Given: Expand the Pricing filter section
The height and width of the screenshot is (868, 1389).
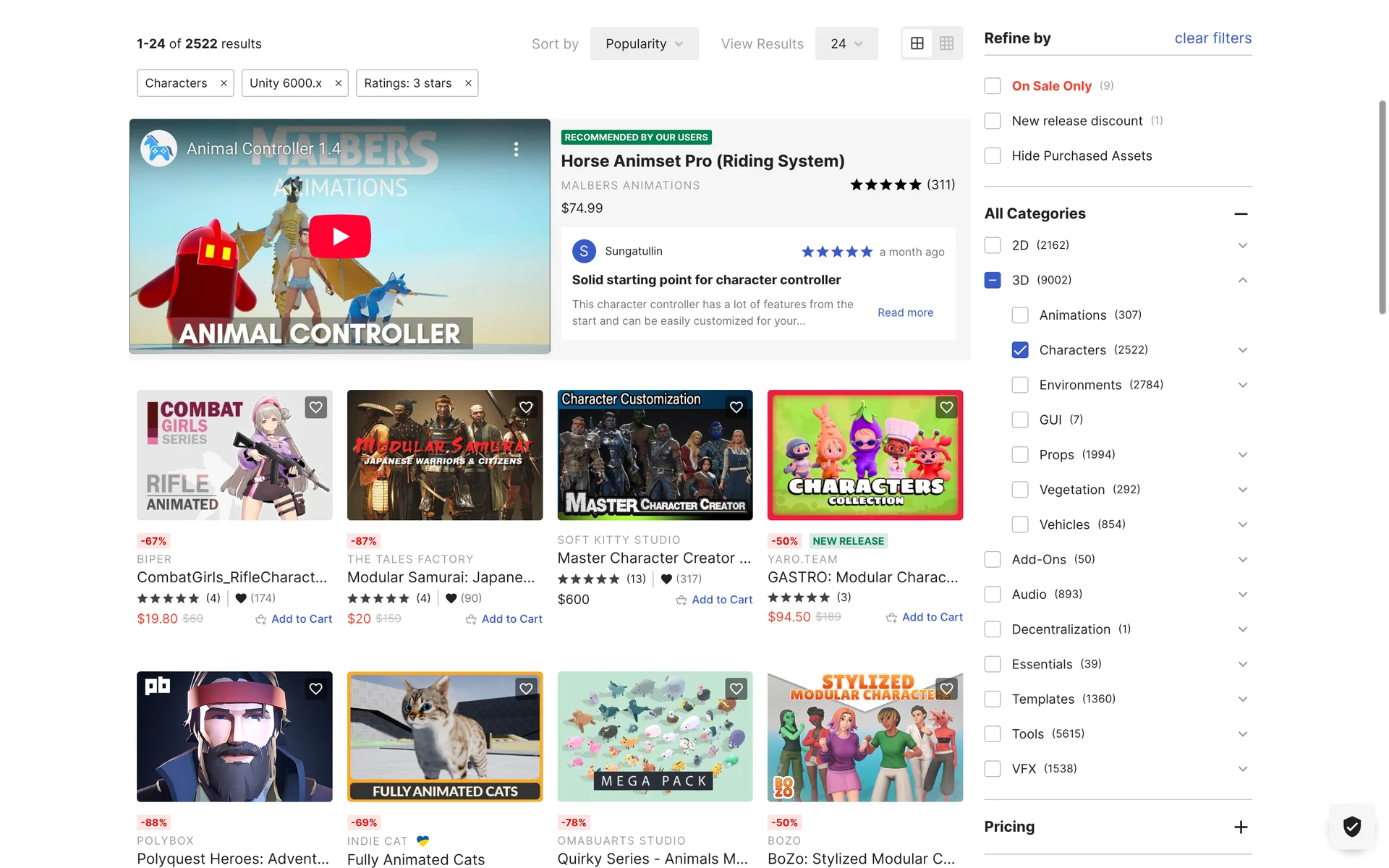Looking at the screenshot, I should pos(1241,827).
